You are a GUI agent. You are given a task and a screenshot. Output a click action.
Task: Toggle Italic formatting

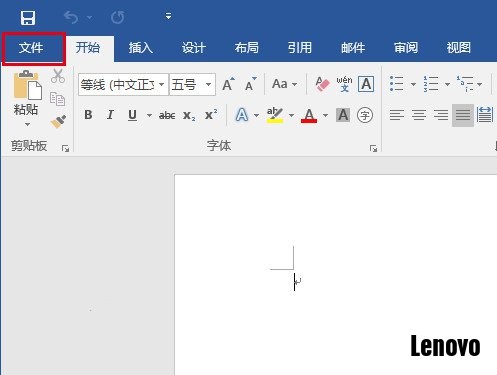[x=110, y=115]
